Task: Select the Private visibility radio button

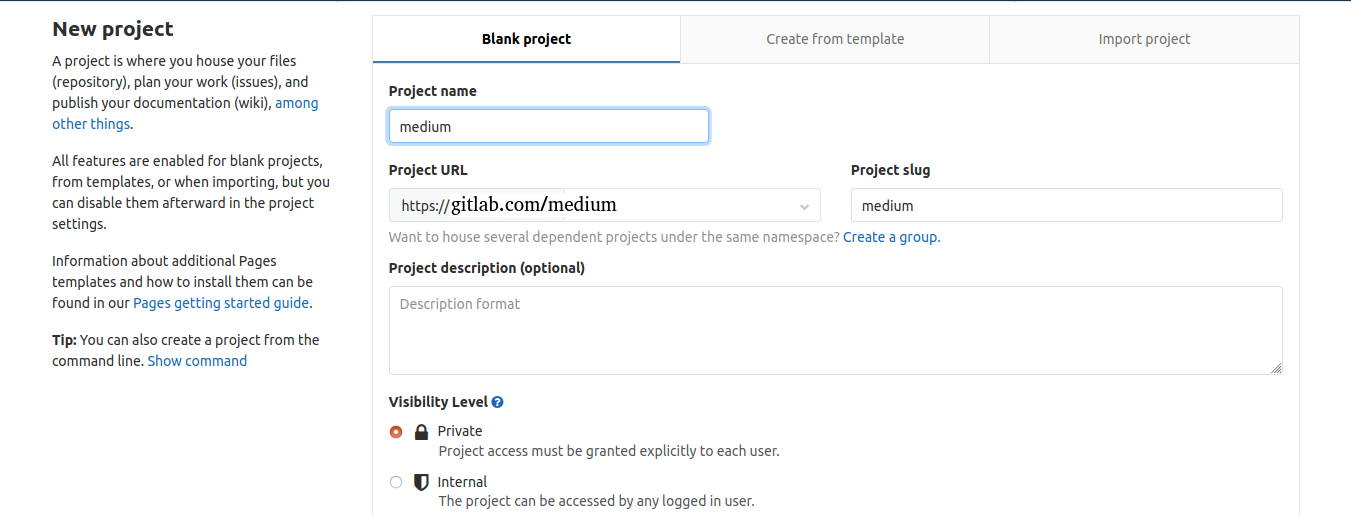Action: tap(396, 432)
